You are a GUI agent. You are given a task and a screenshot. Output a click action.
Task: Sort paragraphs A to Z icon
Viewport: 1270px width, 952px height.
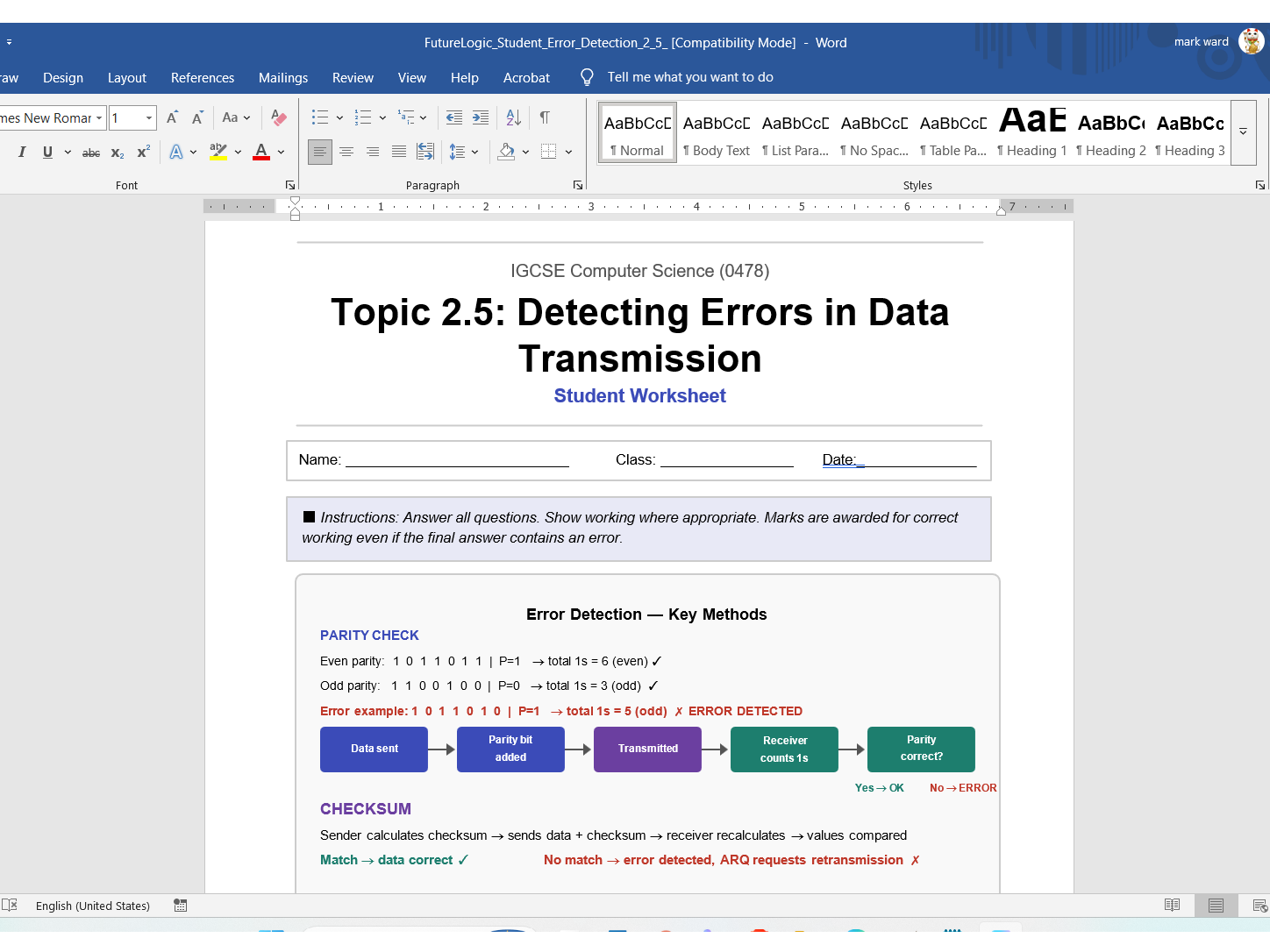pyautogui.click(x=514, y=117)
